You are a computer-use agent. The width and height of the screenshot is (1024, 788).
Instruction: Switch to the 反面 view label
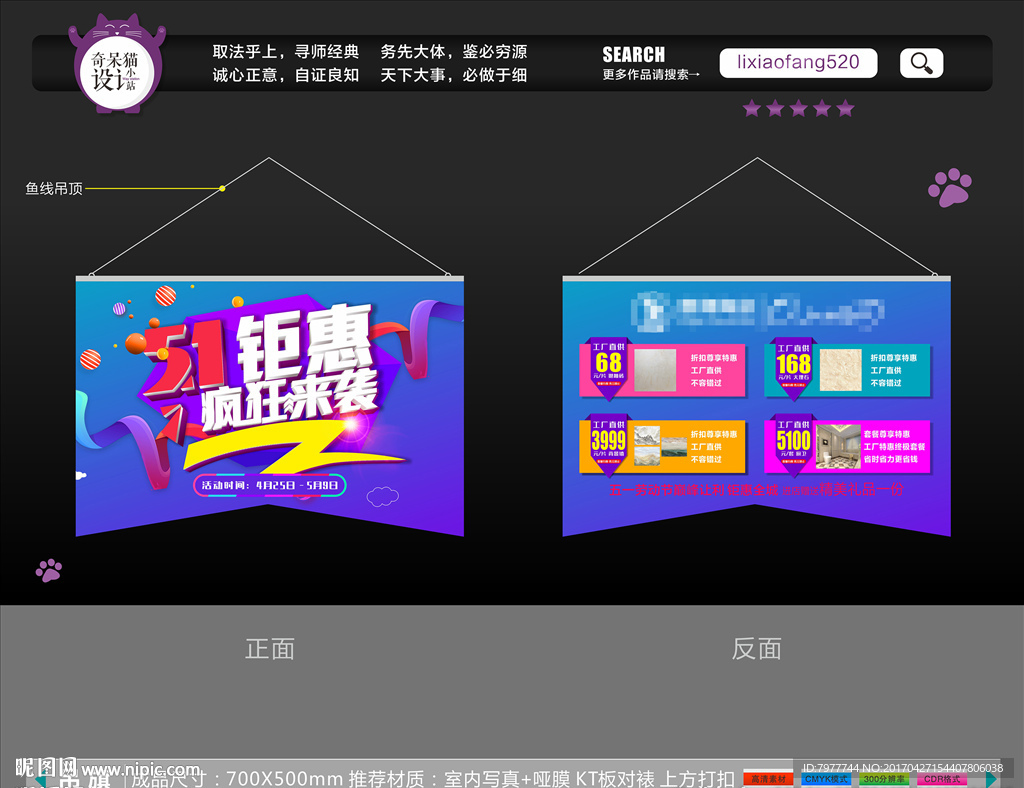coord(755,648)
